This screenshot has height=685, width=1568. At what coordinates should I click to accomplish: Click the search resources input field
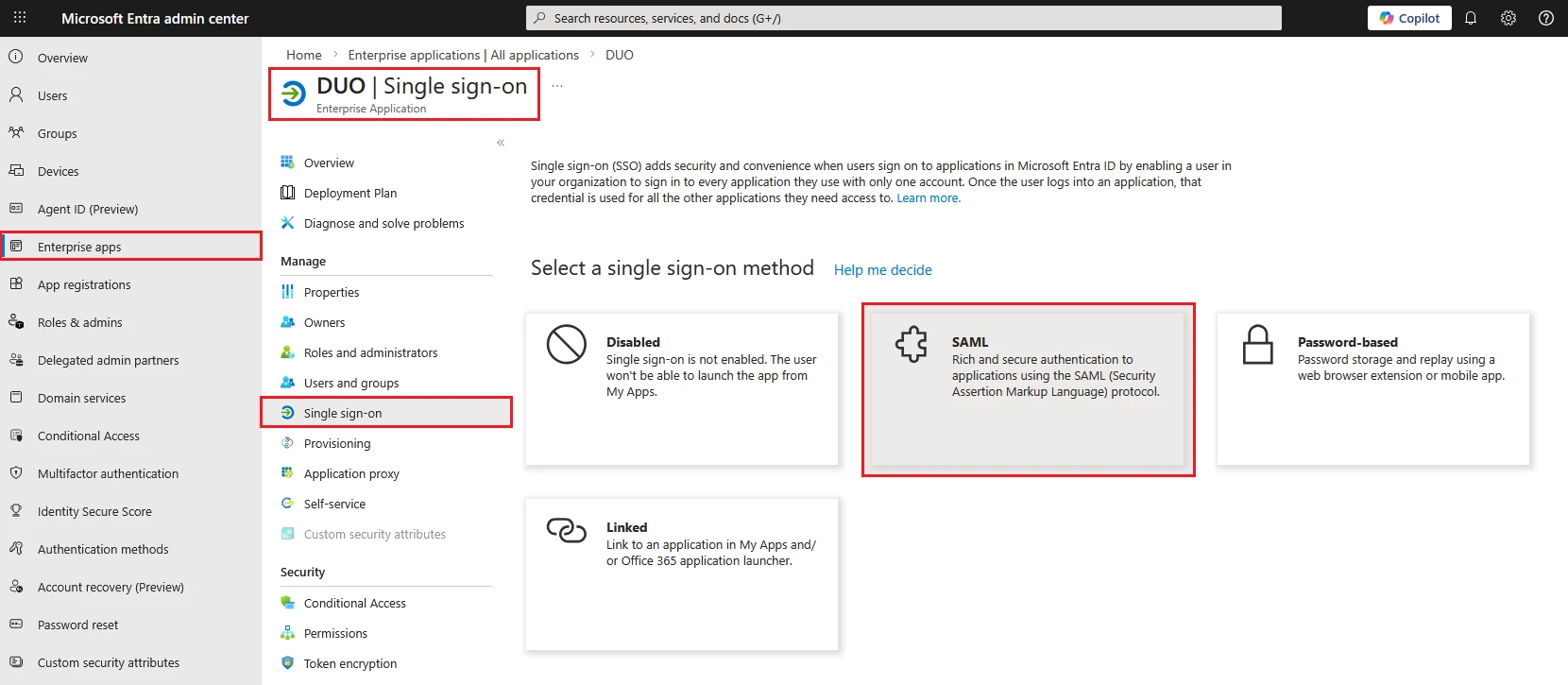904,18
